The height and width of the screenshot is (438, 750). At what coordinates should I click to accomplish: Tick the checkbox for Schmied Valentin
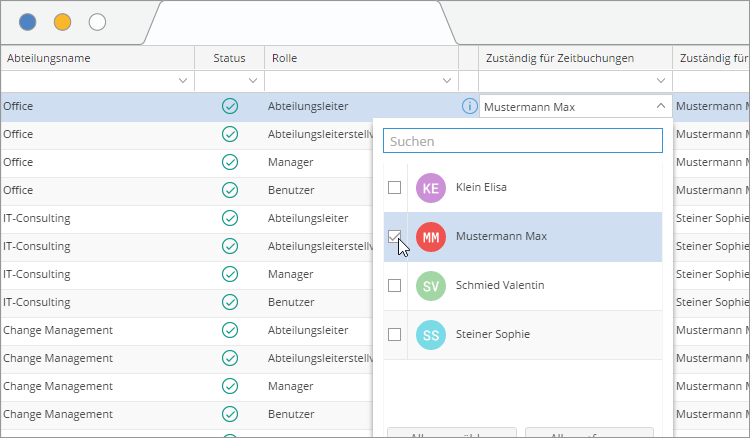(x=395, y=286)
